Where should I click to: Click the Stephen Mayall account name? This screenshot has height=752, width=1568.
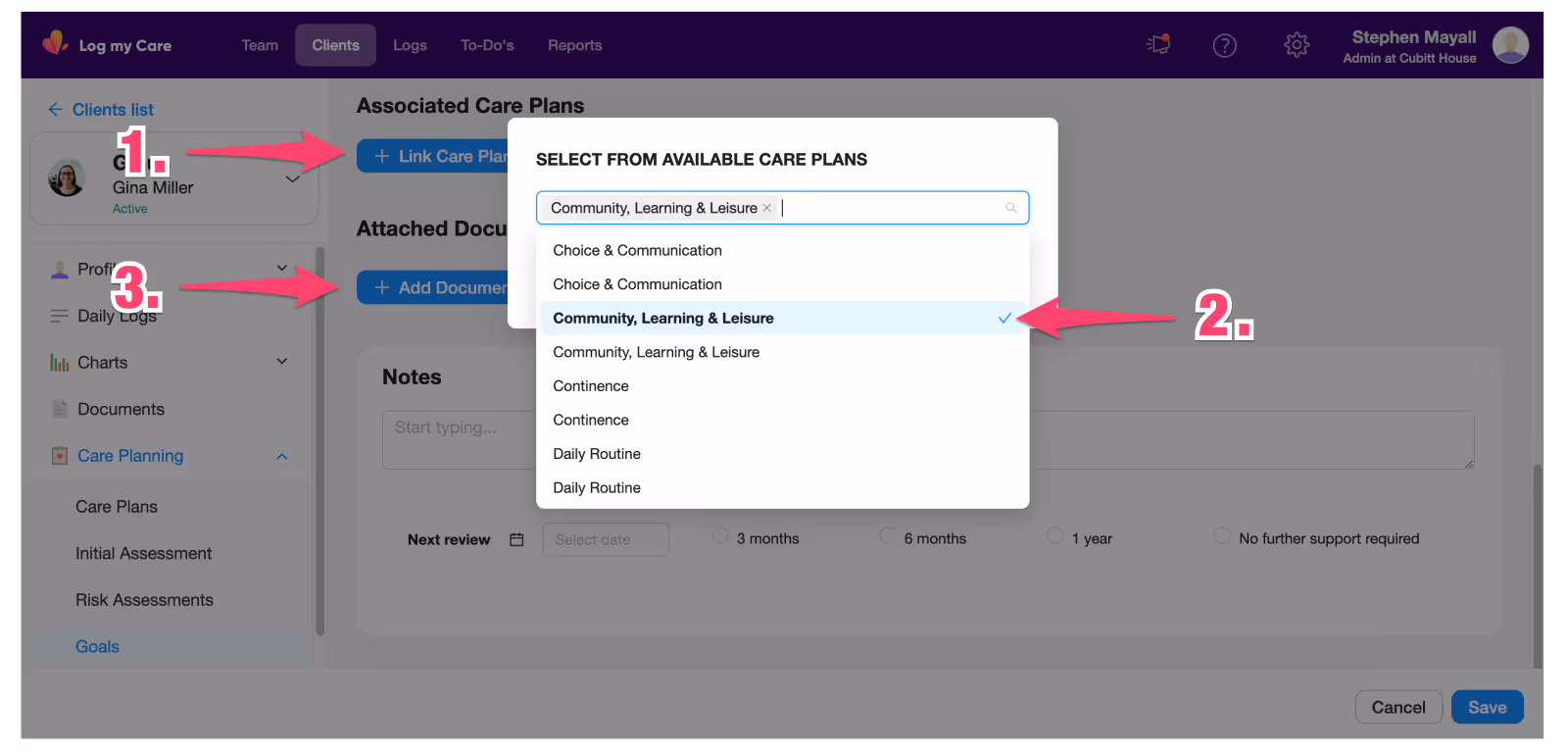(x=1413, y=37)
